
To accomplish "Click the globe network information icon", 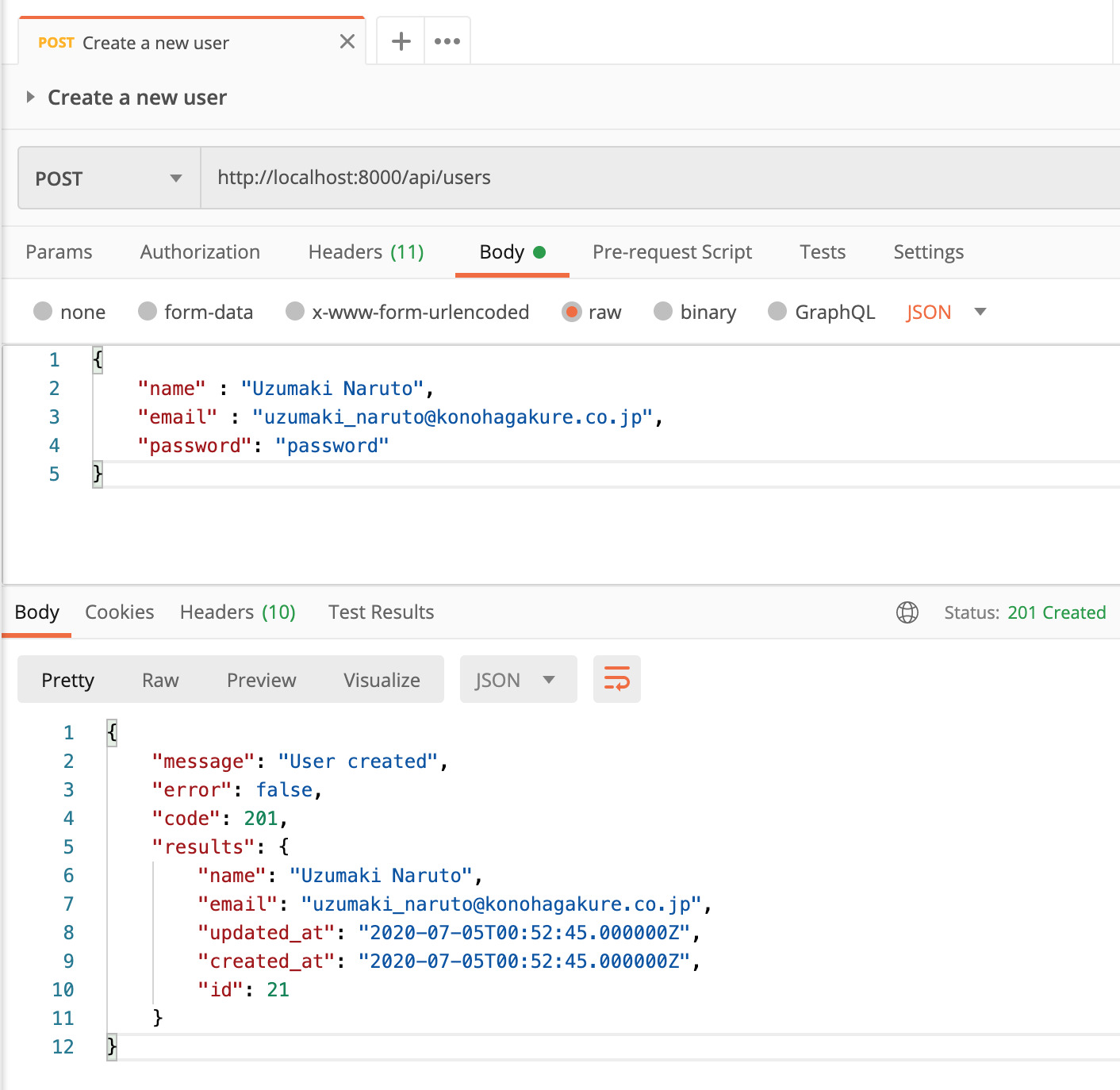I will click(907, 612).
